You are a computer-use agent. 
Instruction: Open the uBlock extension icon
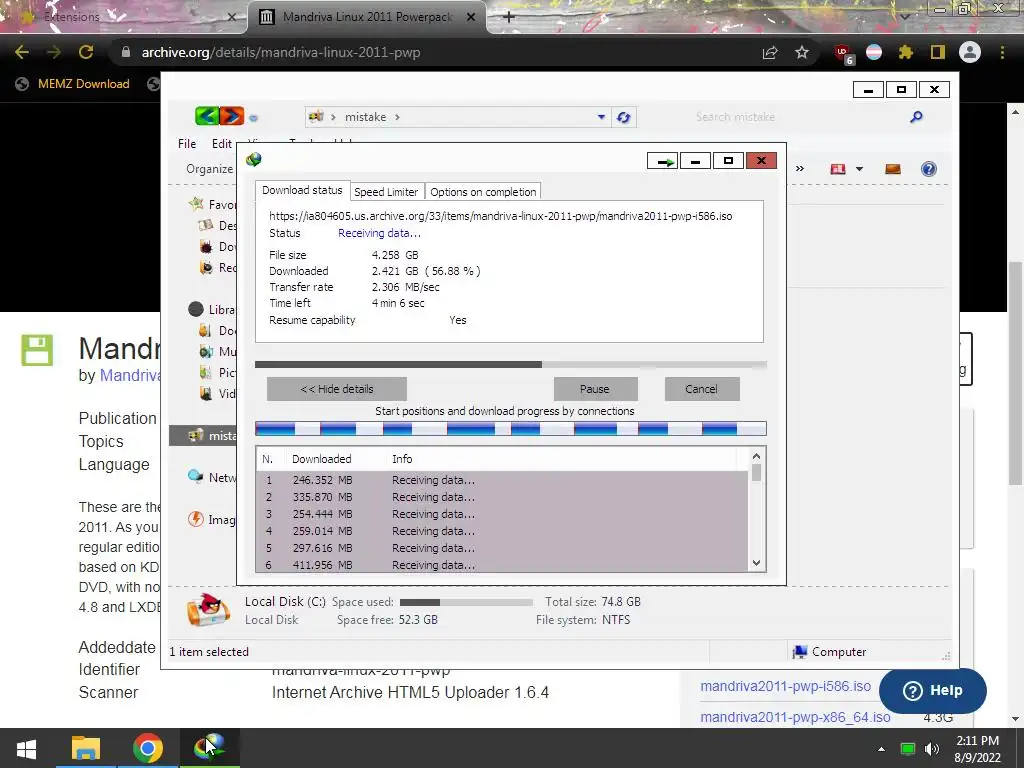tap(844, 53)
